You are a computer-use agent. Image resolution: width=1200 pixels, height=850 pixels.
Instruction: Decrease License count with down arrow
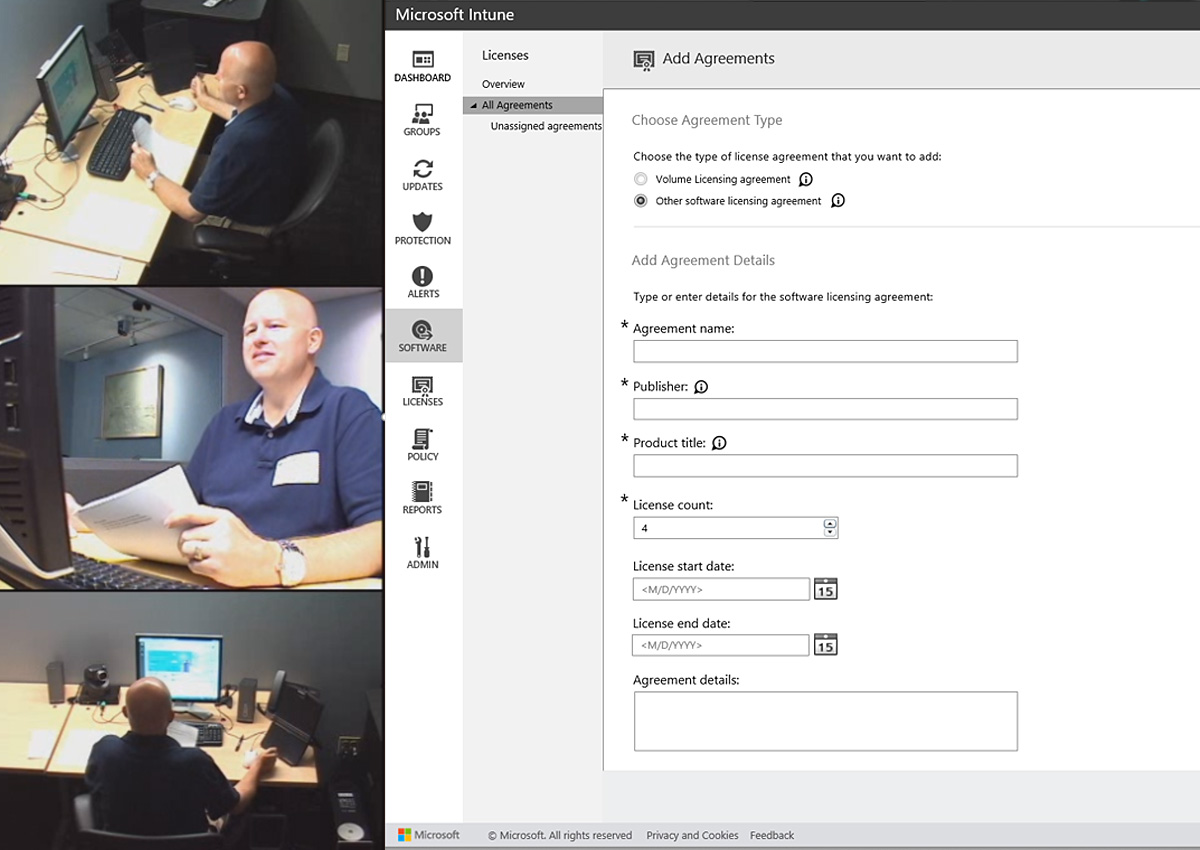pyautogui.click(x=830, y=532)
